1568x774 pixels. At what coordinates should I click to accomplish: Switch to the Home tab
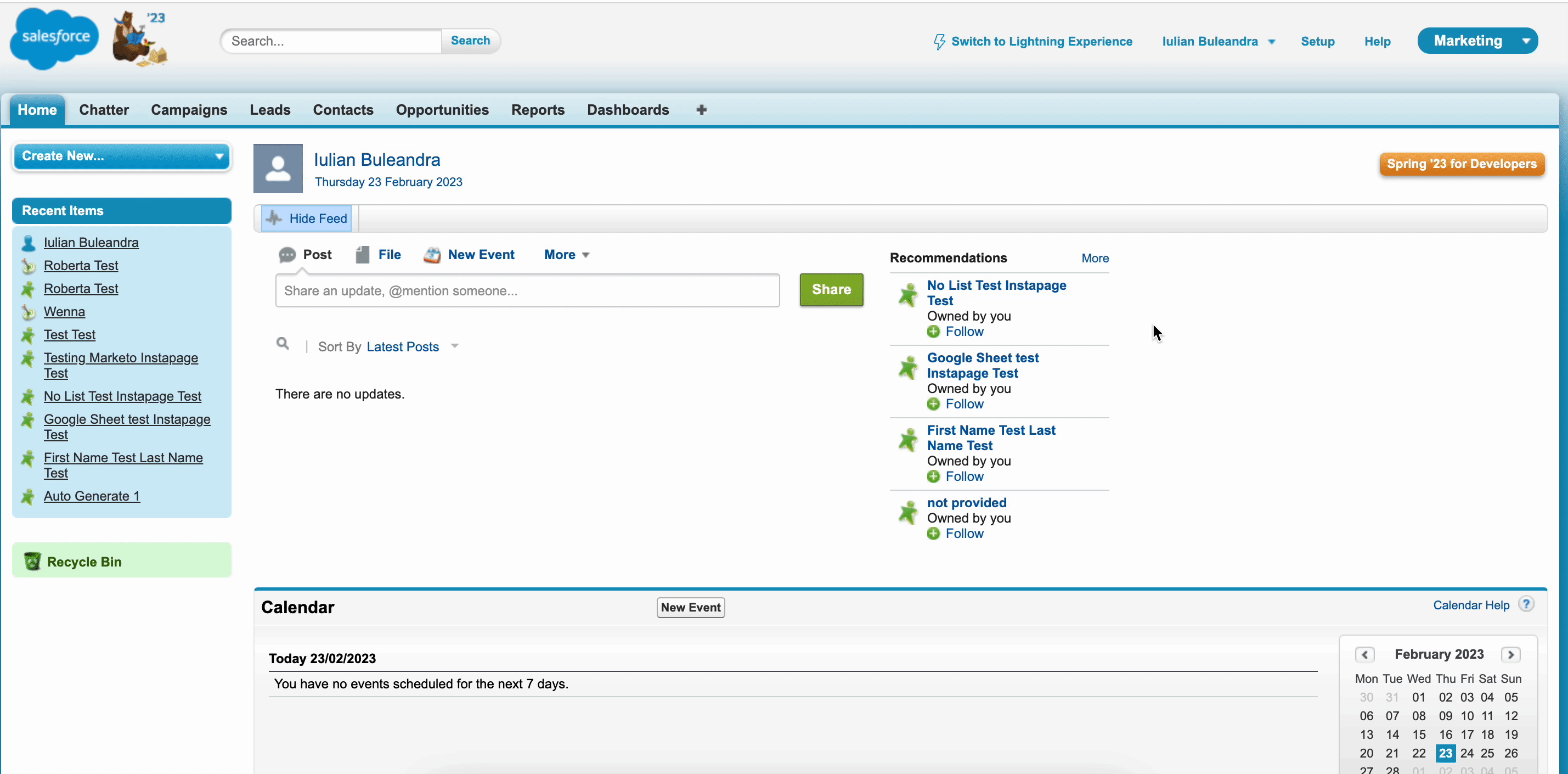[37, 110]
